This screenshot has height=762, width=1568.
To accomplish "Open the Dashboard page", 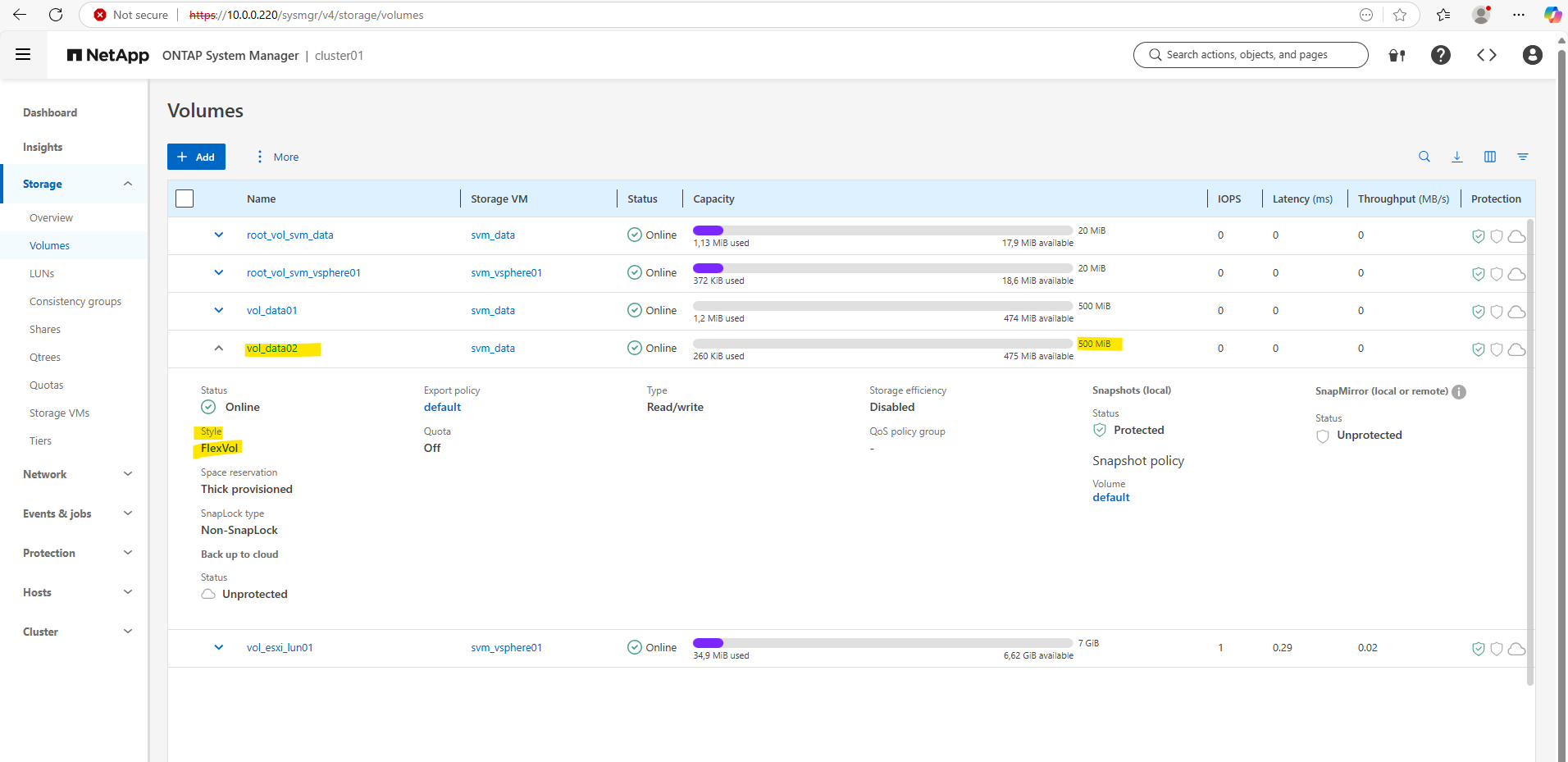I will coord(50,112).
